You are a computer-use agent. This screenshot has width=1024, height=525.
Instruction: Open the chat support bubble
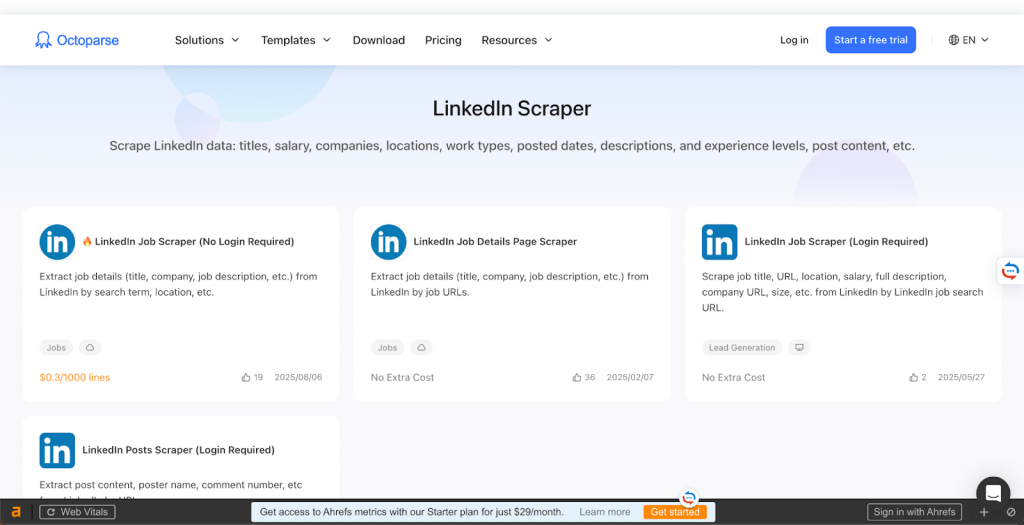(x=993, y=493)
